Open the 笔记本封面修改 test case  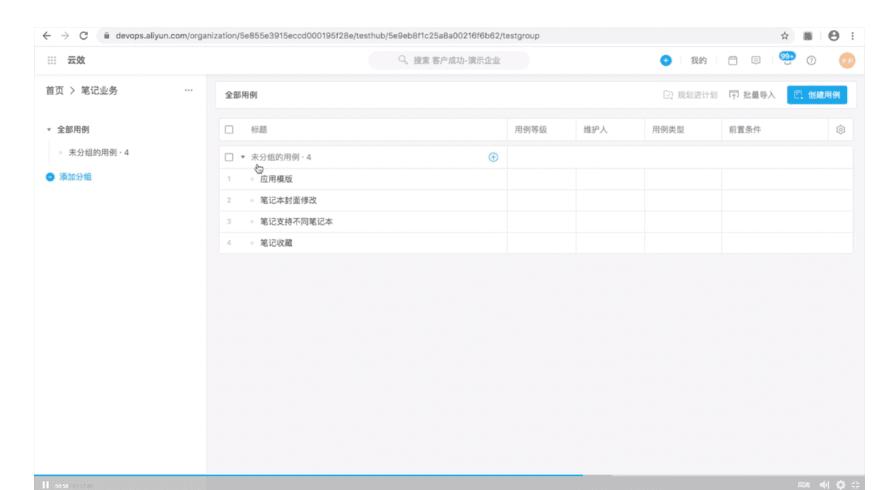pos(288,200)
